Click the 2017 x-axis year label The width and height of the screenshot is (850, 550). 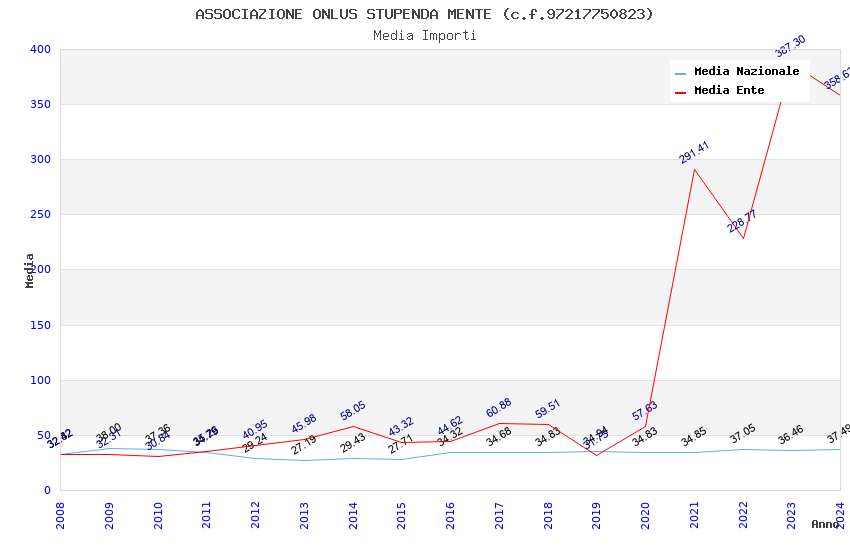tap(499, 515)
